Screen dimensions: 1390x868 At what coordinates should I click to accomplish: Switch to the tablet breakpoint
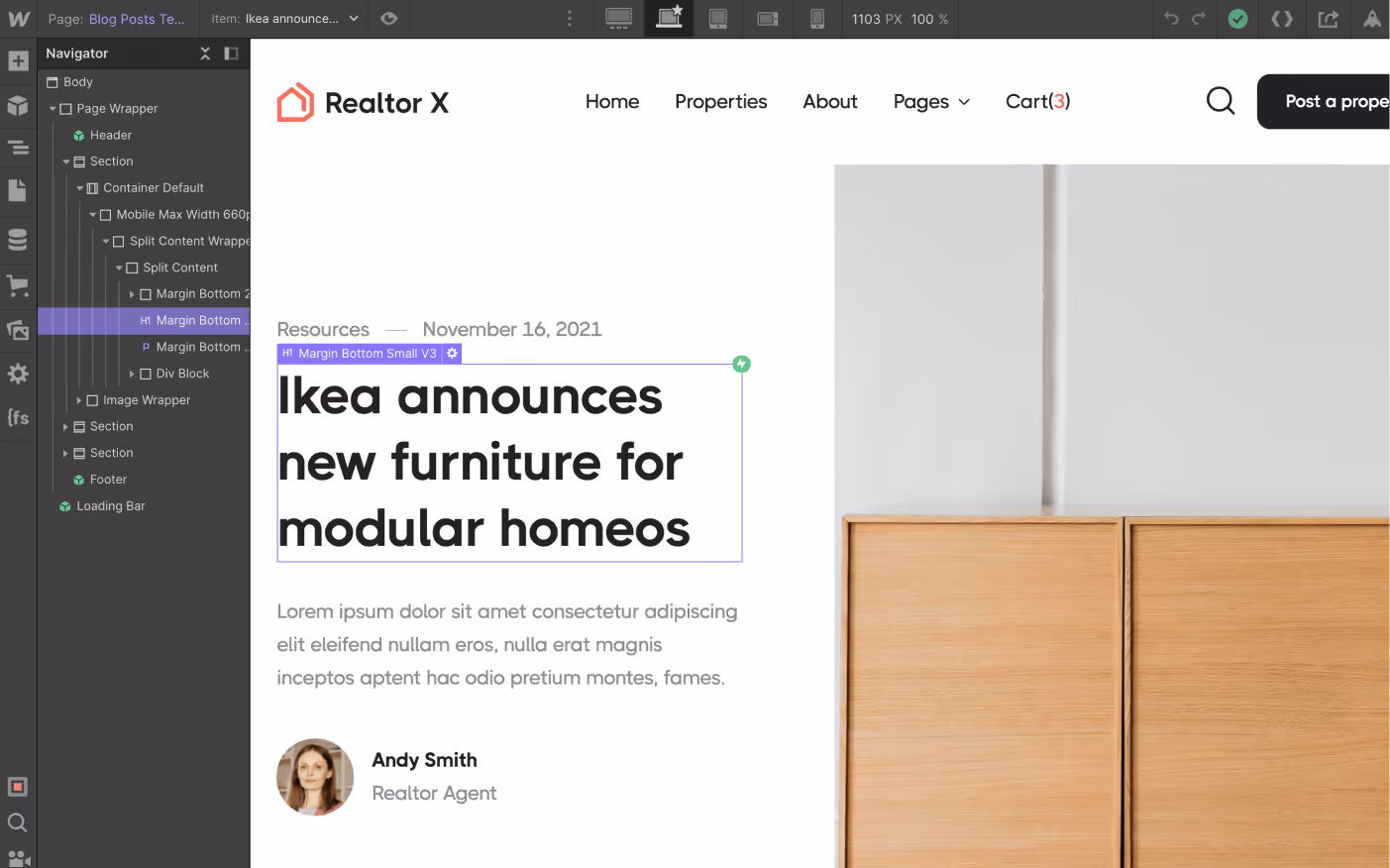click(718, 19)
